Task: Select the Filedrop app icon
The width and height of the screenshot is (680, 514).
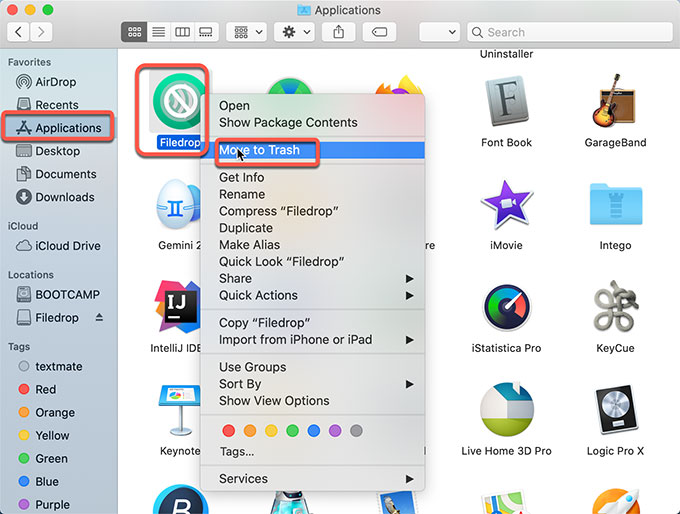Action: coord(179,102)
